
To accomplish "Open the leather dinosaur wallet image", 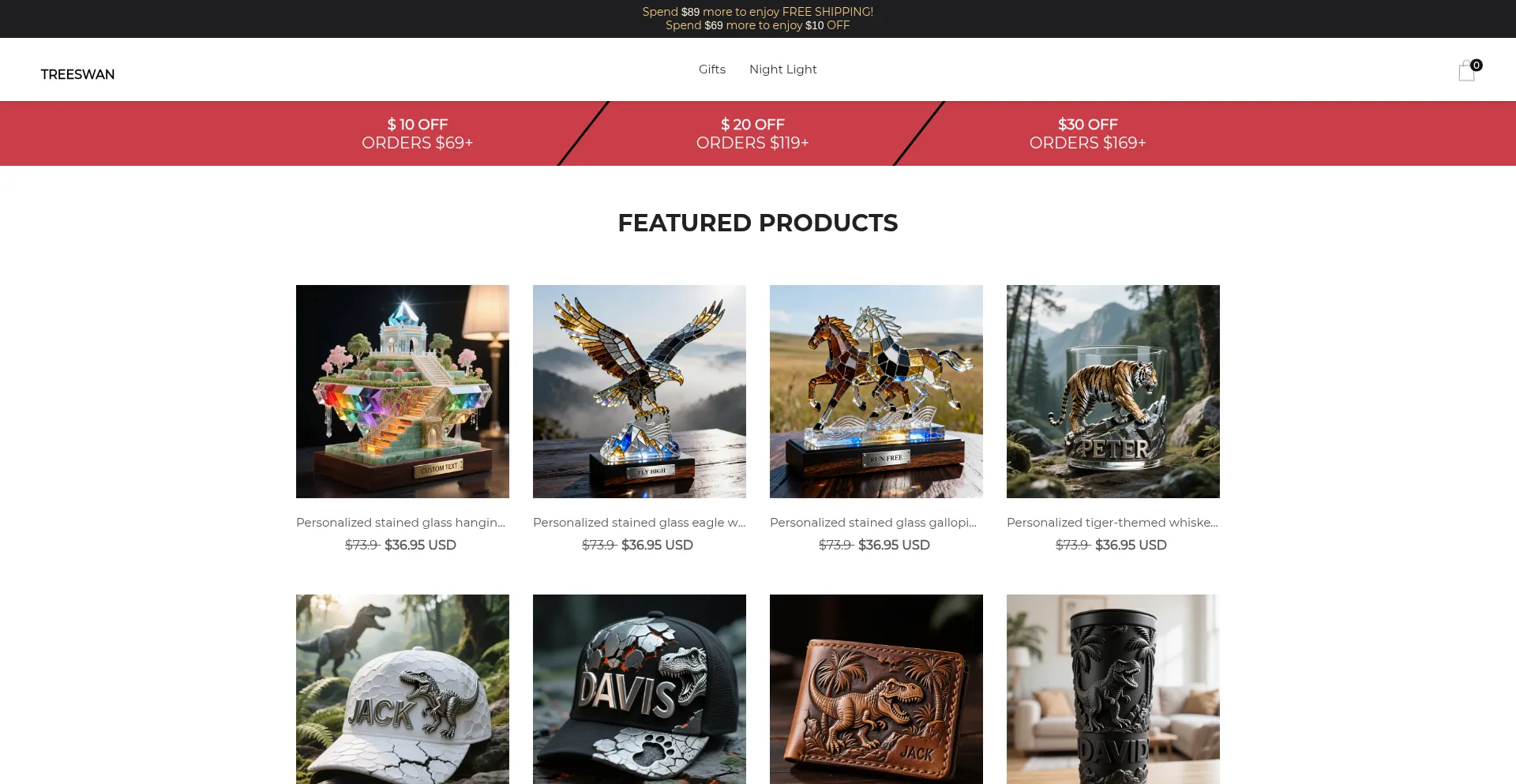I will click(x=876, y=689).
